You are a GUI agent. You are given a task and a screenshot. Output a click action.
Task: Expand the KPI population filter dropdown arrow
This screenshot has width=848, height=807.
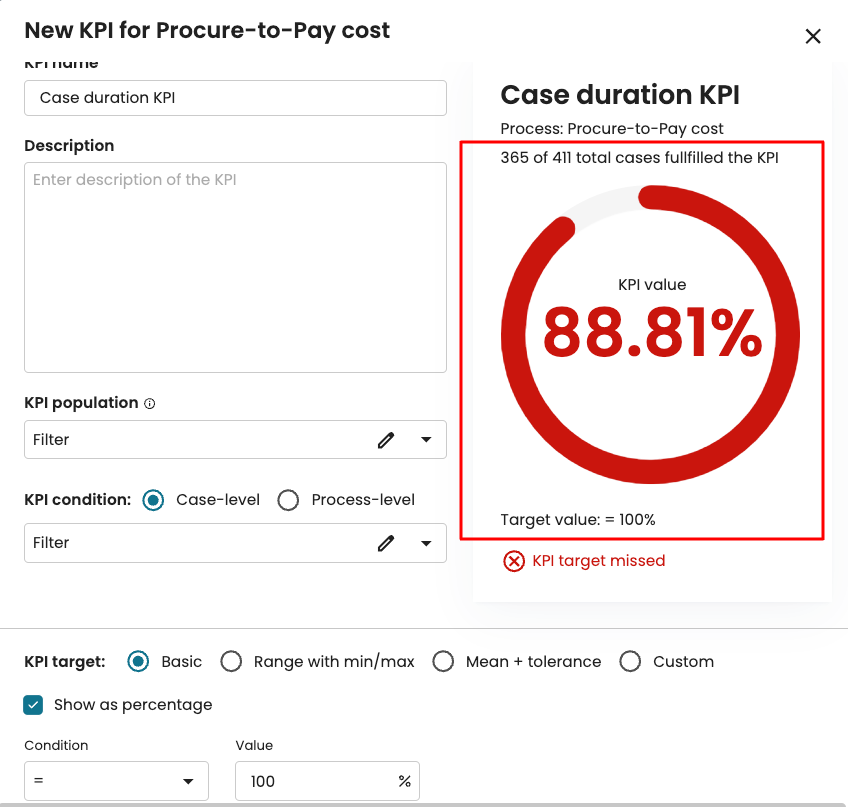[x=426, y=440]
